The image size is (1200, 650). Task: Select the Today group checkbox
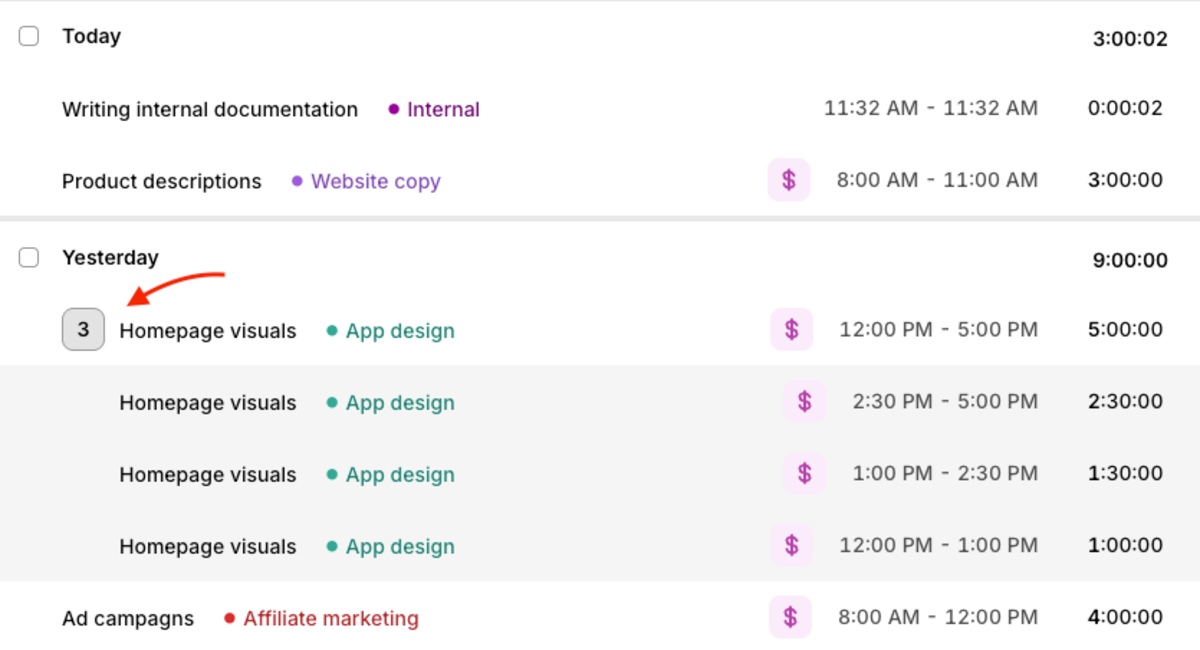pos(28,35)
